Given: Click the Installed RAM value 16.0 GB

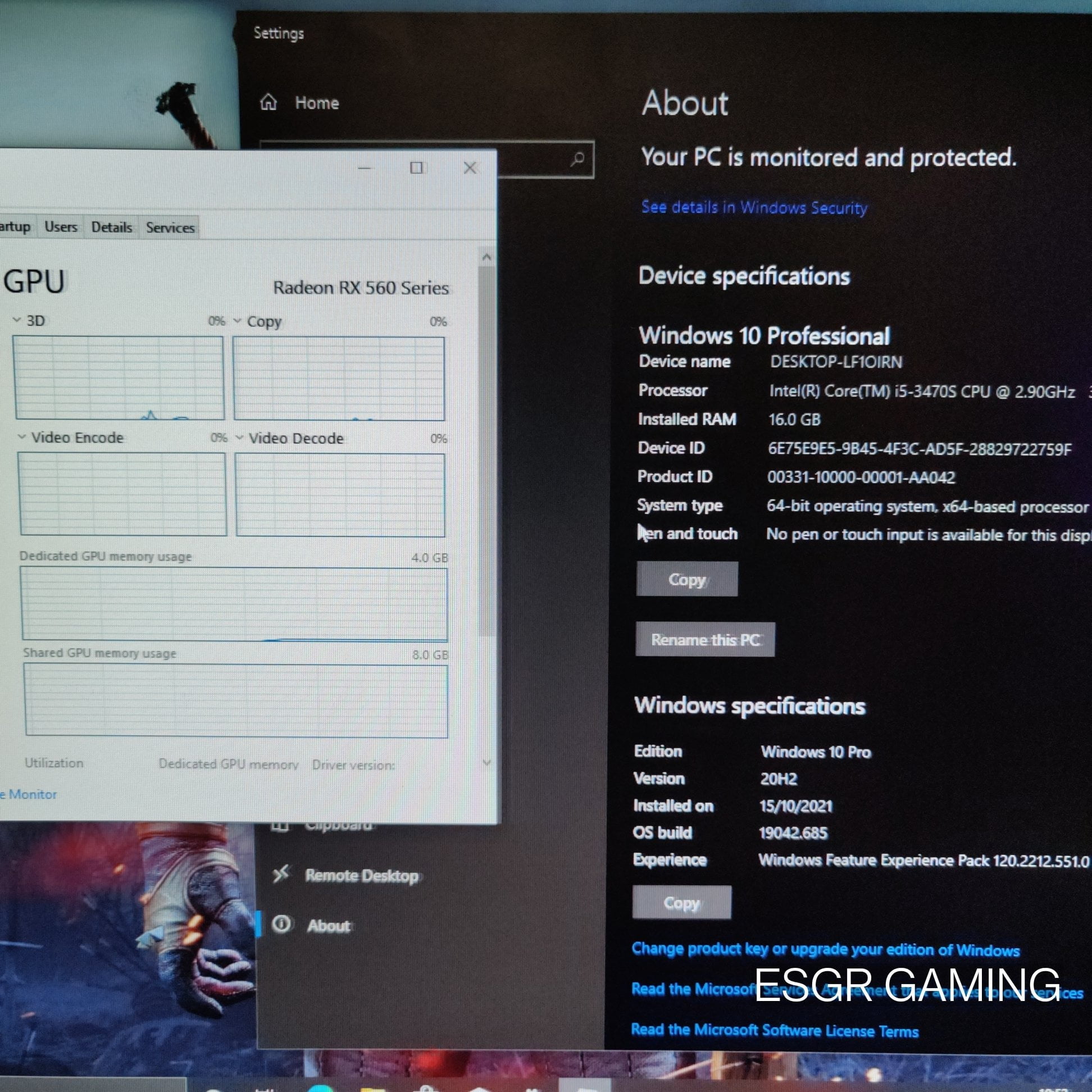Looking at the screenshot, I should coord(794,420).
